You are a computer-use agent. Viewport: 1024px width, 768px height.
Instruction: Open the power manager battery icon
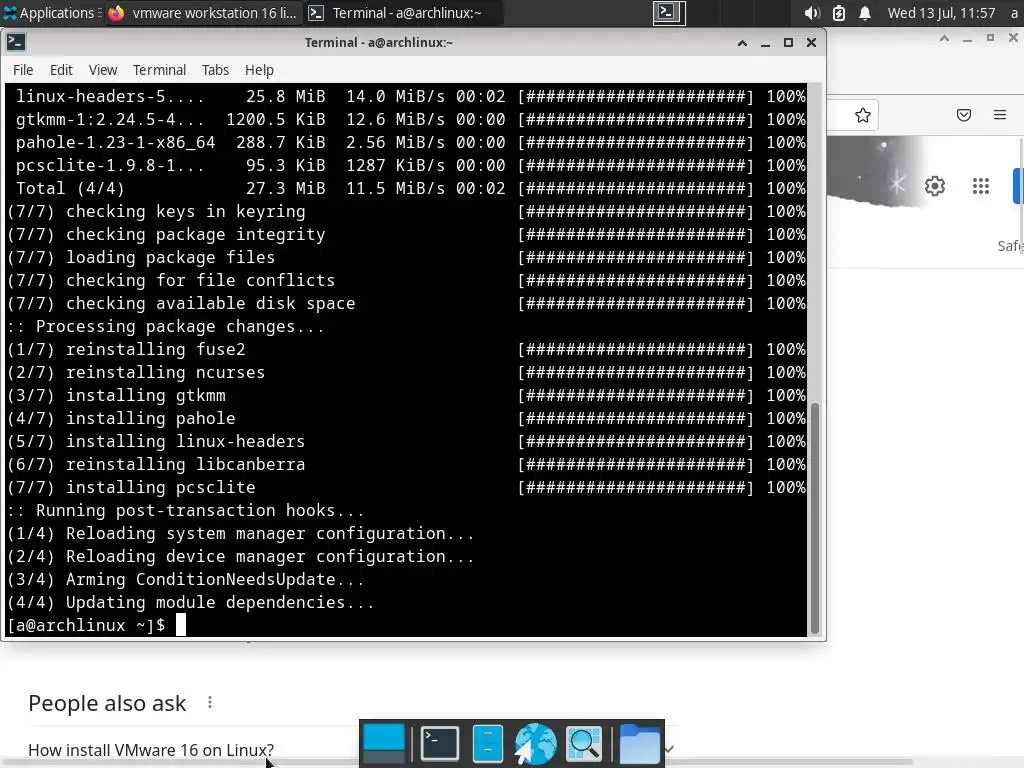click(x=839, y=12)
